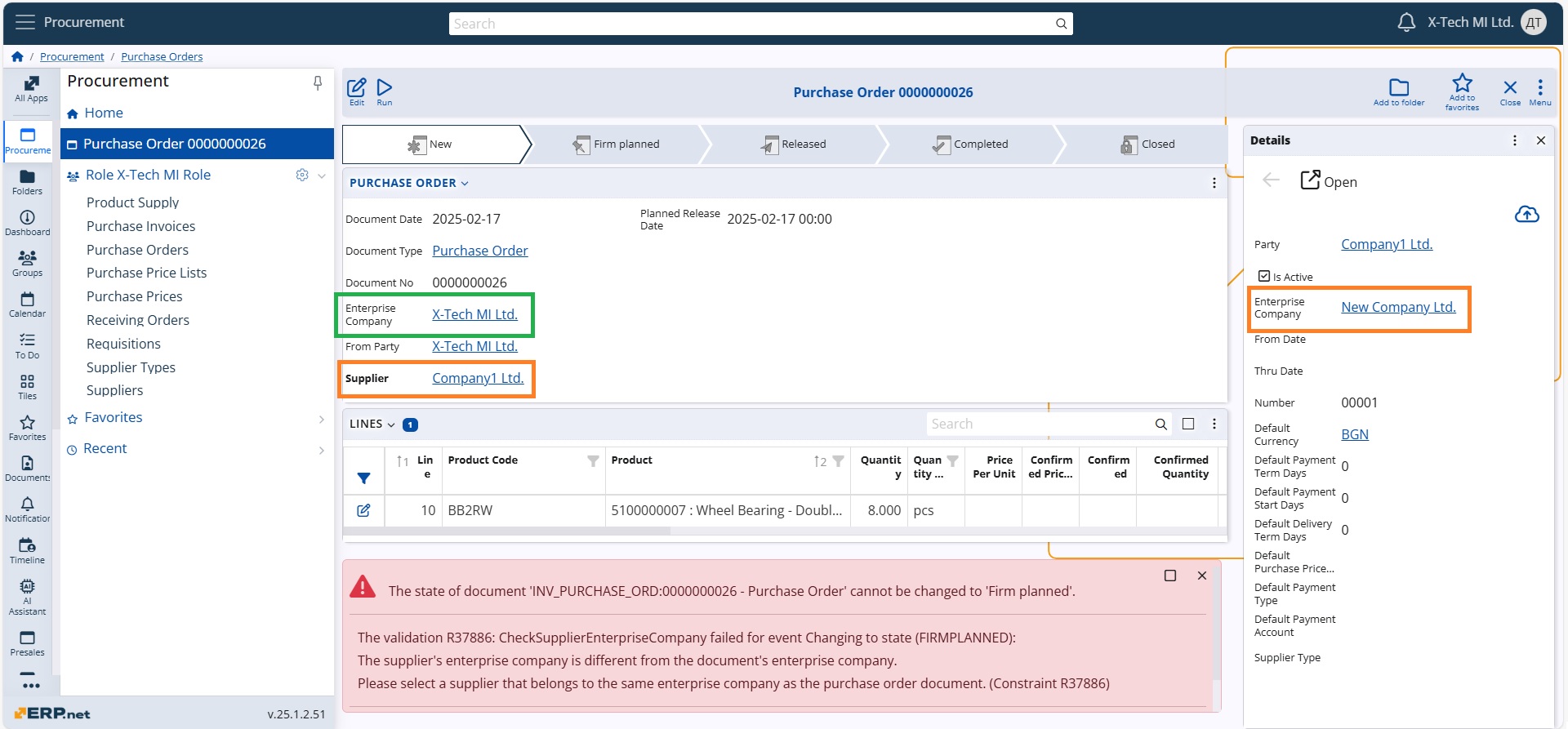
Task: Toggle the Lines panel maximize square
Action: (x=1188, y=425)
